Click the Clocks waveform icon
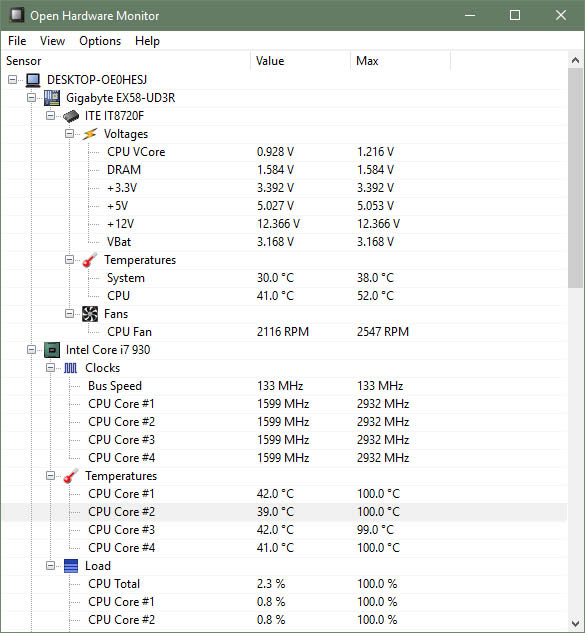Image resolution: width=585 pixels, height=633 pixels. [x=71, y=368]
